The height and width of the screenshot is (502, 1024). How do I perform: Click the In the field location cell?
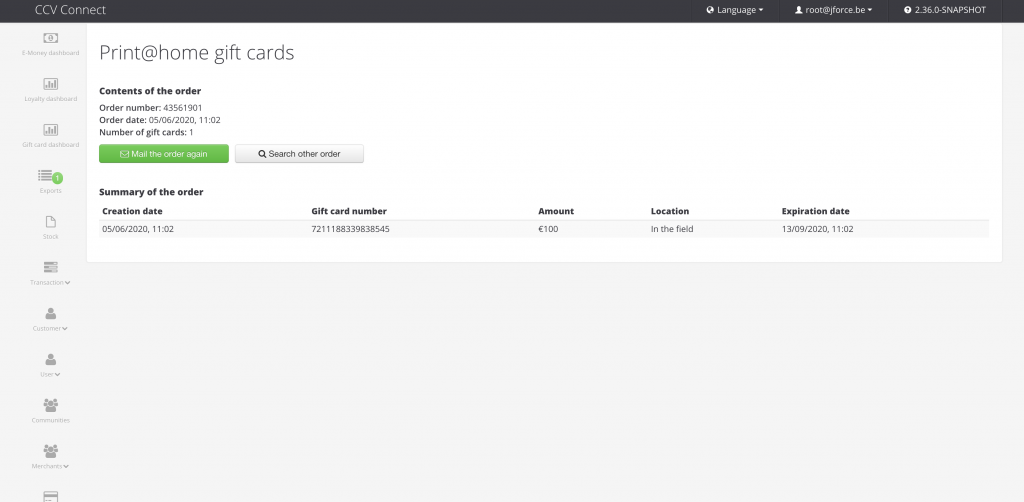[672, 229]
